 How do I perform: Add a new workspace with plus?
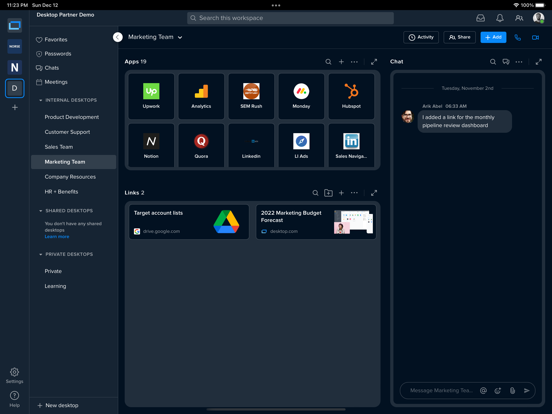click(14, 107)
